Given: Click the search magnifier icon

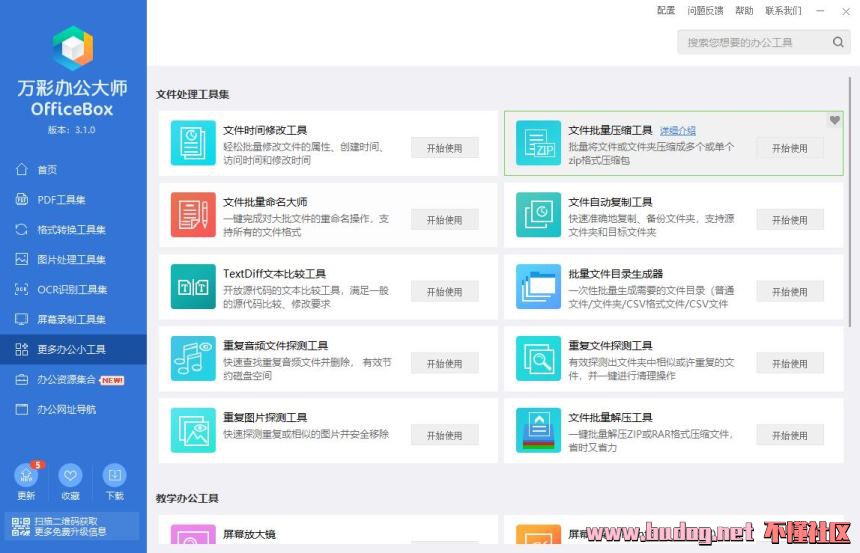Looking at the screenshot, I should click(x=838, y=42).
